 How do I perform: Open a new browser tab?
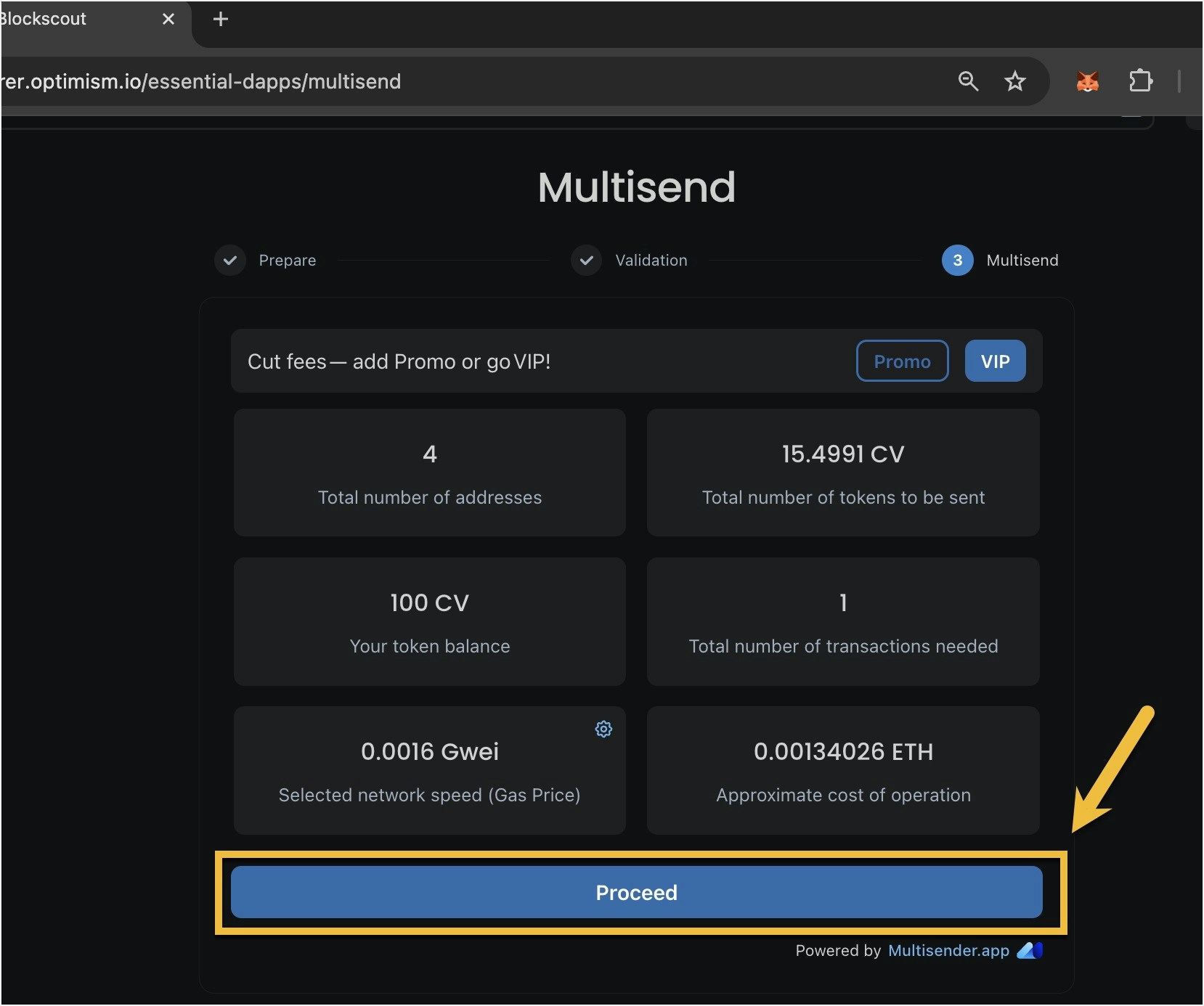pos(220,19)
